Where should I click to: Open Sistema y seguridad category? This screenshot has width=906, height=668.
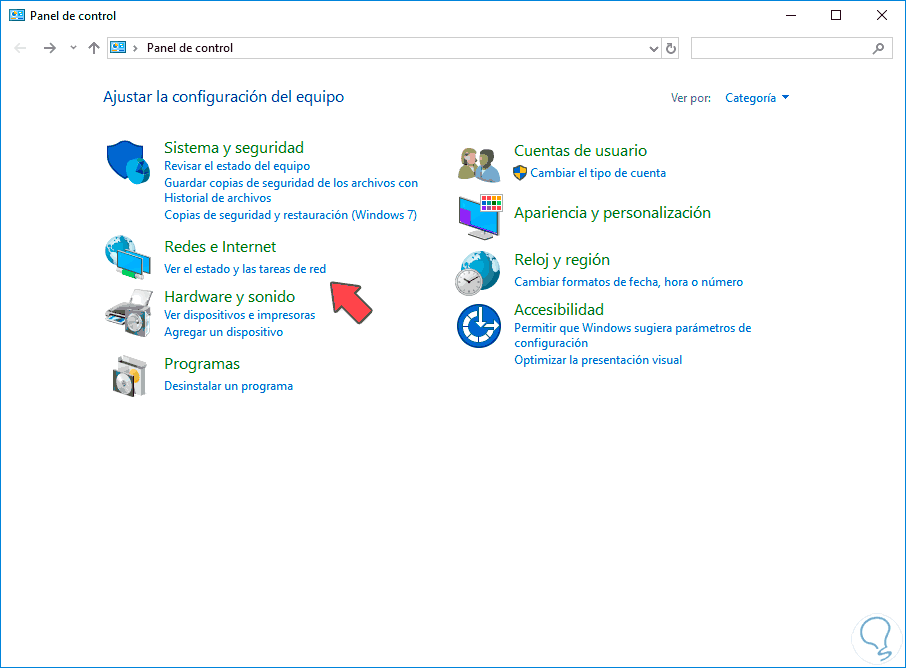point(234,148)
